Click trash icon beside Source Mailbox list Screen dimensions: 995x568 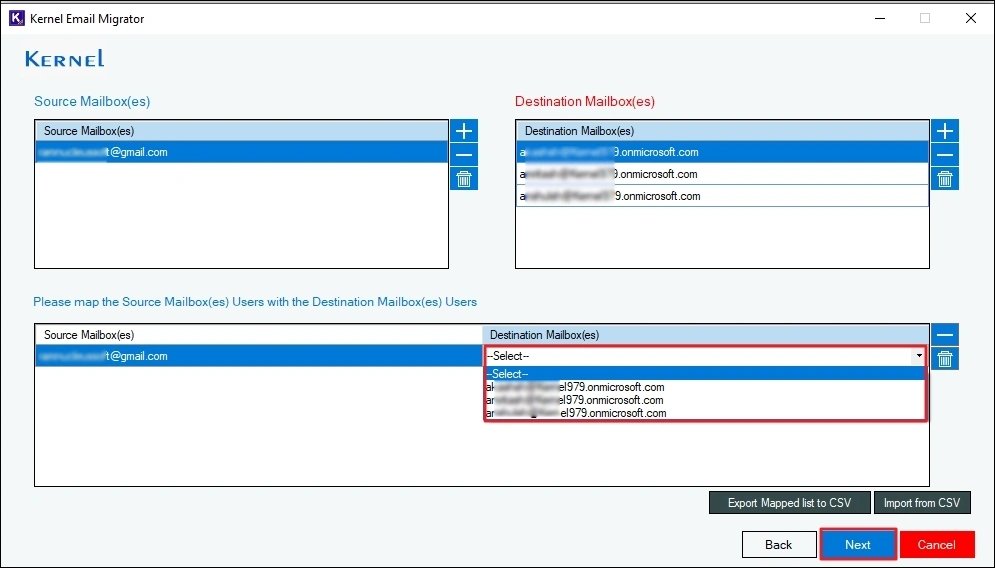[464, 179]
